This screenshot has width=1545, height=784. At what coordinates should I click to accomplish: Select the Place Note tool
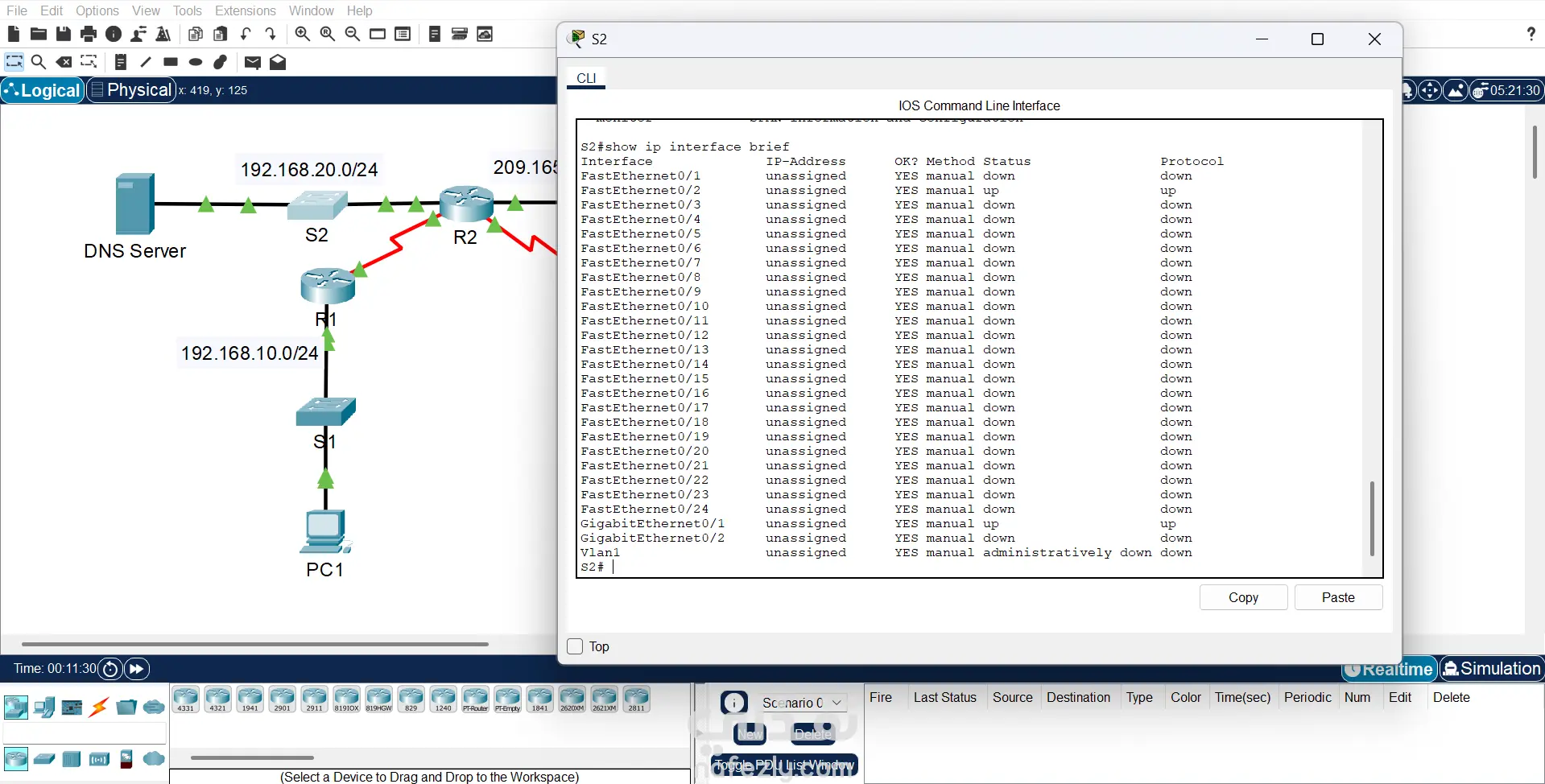tap(121, 62)
